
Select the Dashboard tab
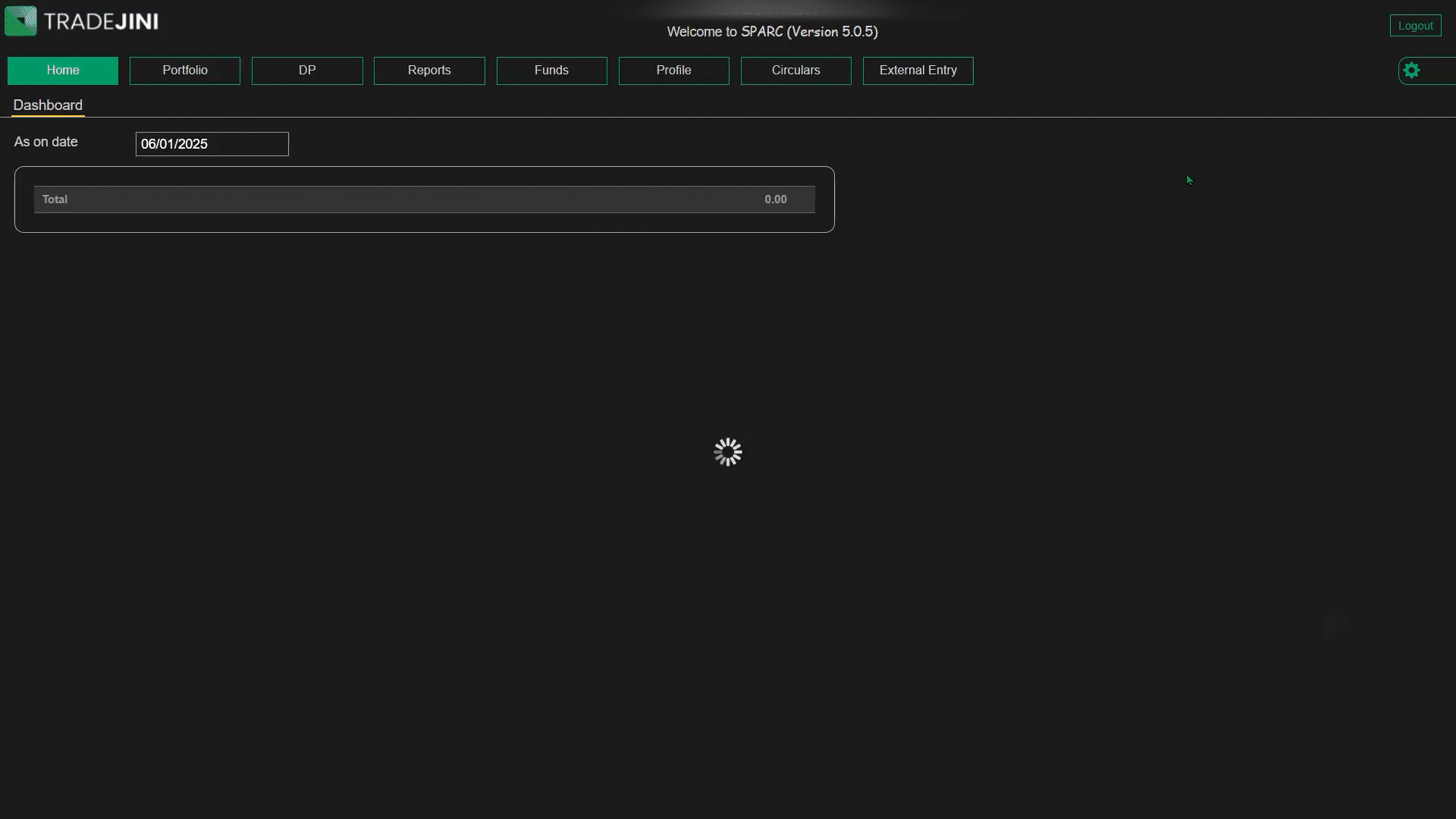48,105
